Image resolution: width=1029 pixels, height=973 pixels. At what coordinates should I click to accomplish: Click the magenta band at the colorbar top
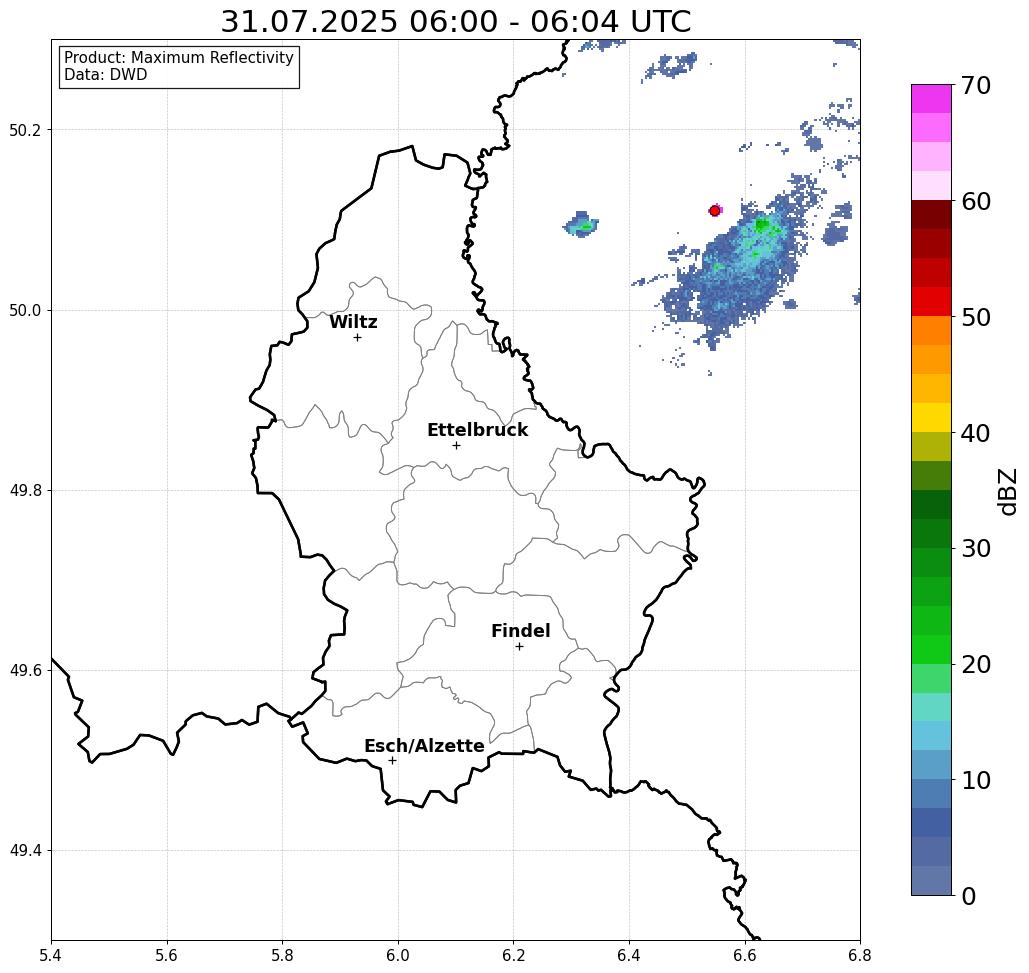931,99
